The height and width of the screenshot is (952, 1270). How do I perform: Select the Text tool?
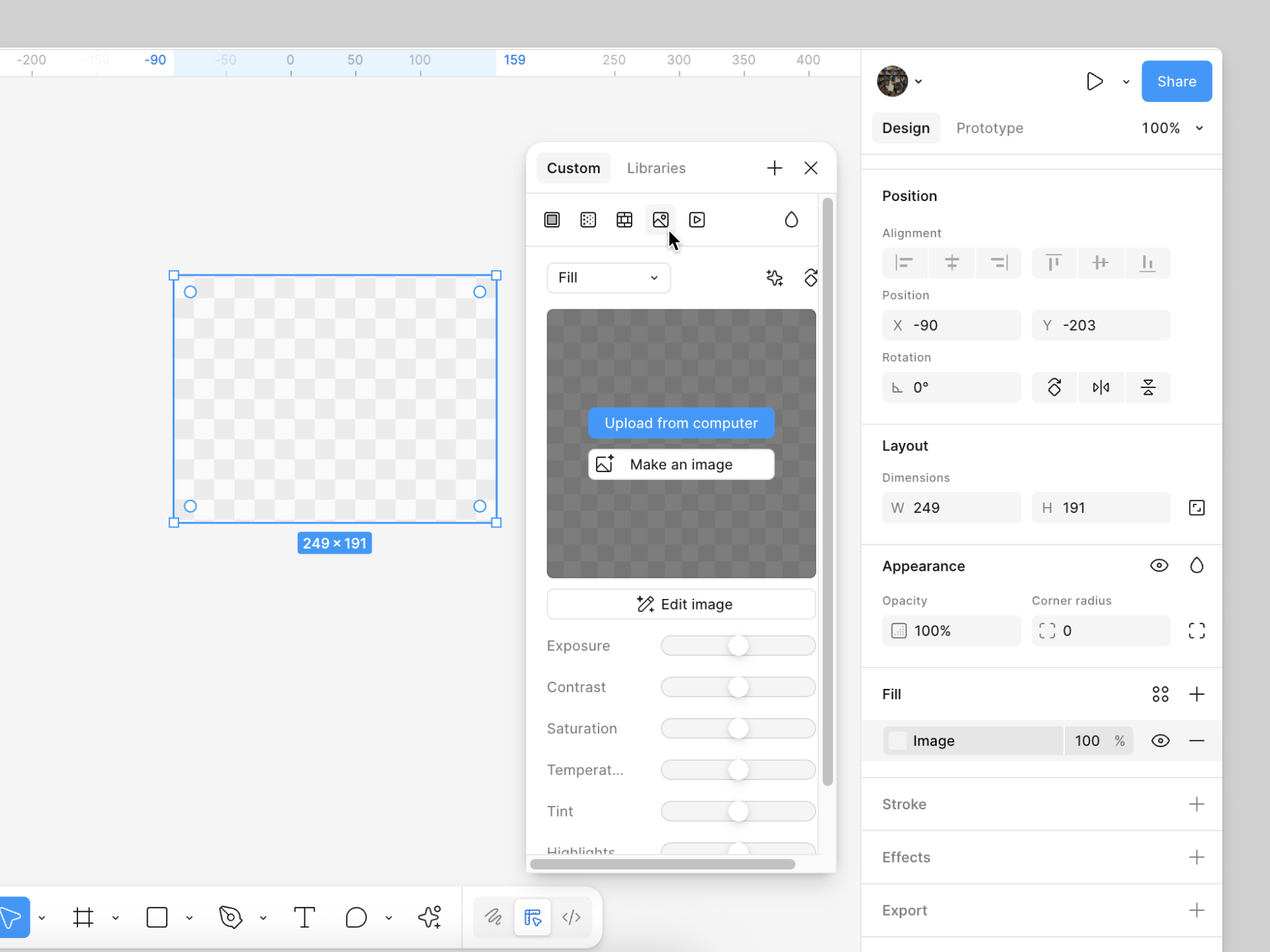point(304,917)
